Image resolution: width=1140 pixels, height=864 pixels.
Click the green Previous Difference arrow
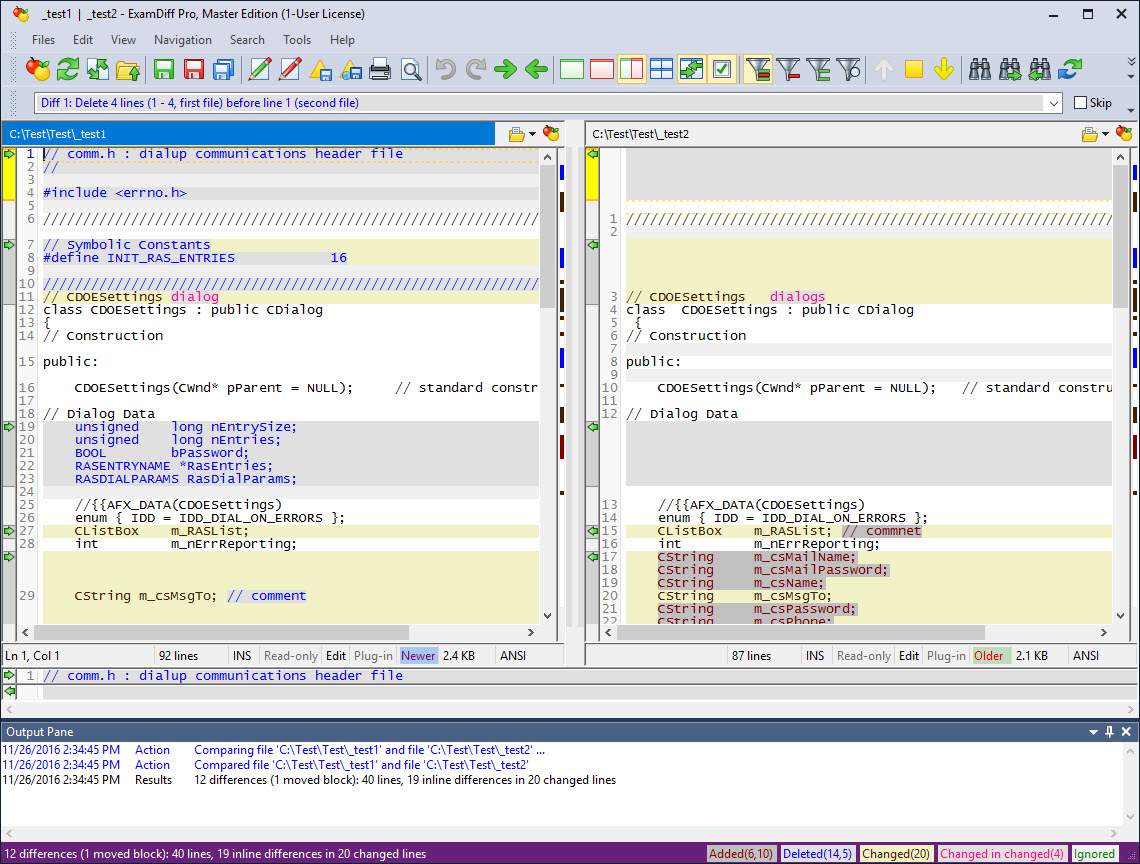pyautogui.click(x=537, y=69)
